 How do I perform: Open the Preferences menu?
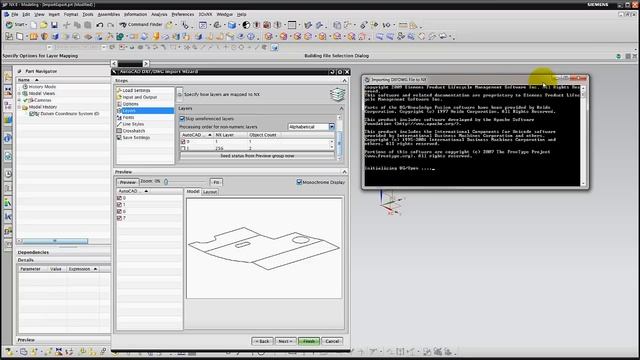182,14
